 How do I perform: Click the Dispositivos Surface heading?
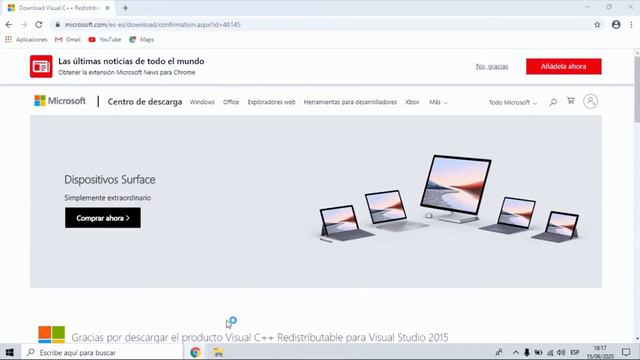[x=110, y=180]
